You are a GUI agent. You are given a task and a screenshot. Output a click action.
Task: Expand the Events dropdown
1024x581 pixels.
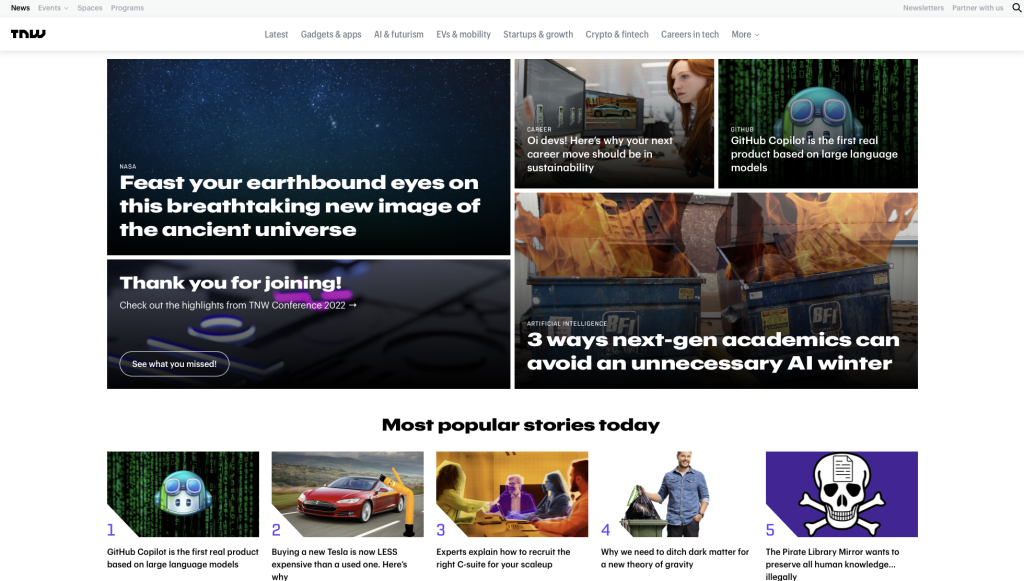(53, 8)
